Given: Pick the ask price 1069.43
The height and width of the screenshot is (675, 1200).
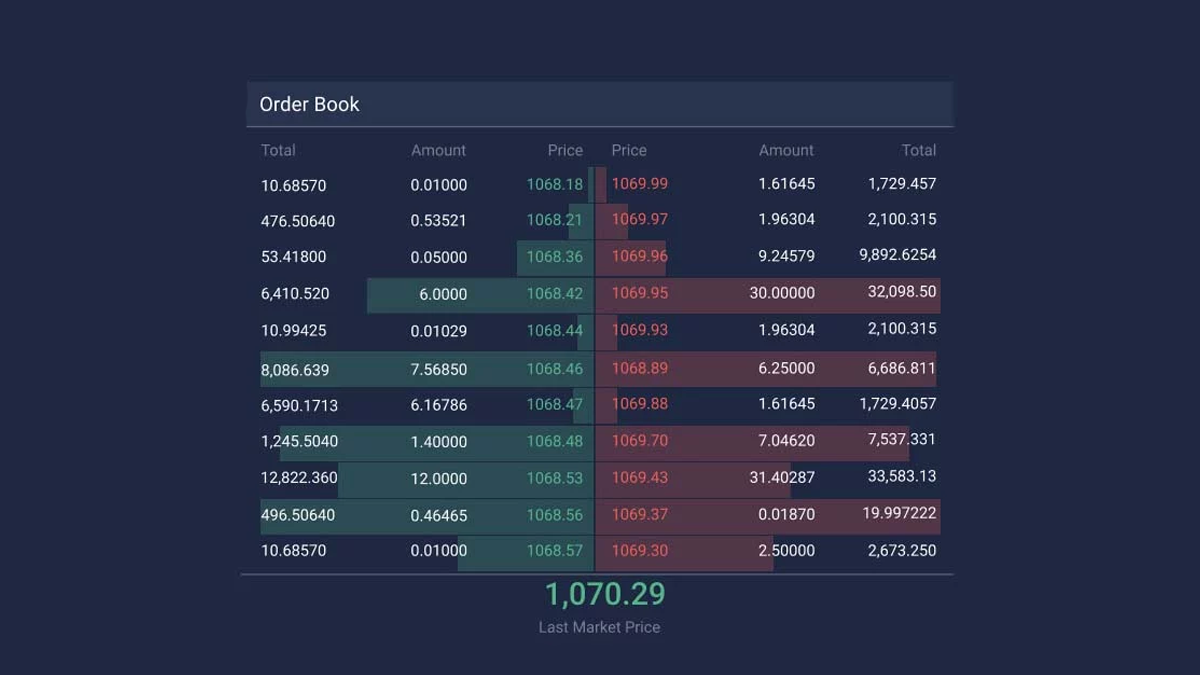Looking at the screenshot, I should [x=640, y=478].
